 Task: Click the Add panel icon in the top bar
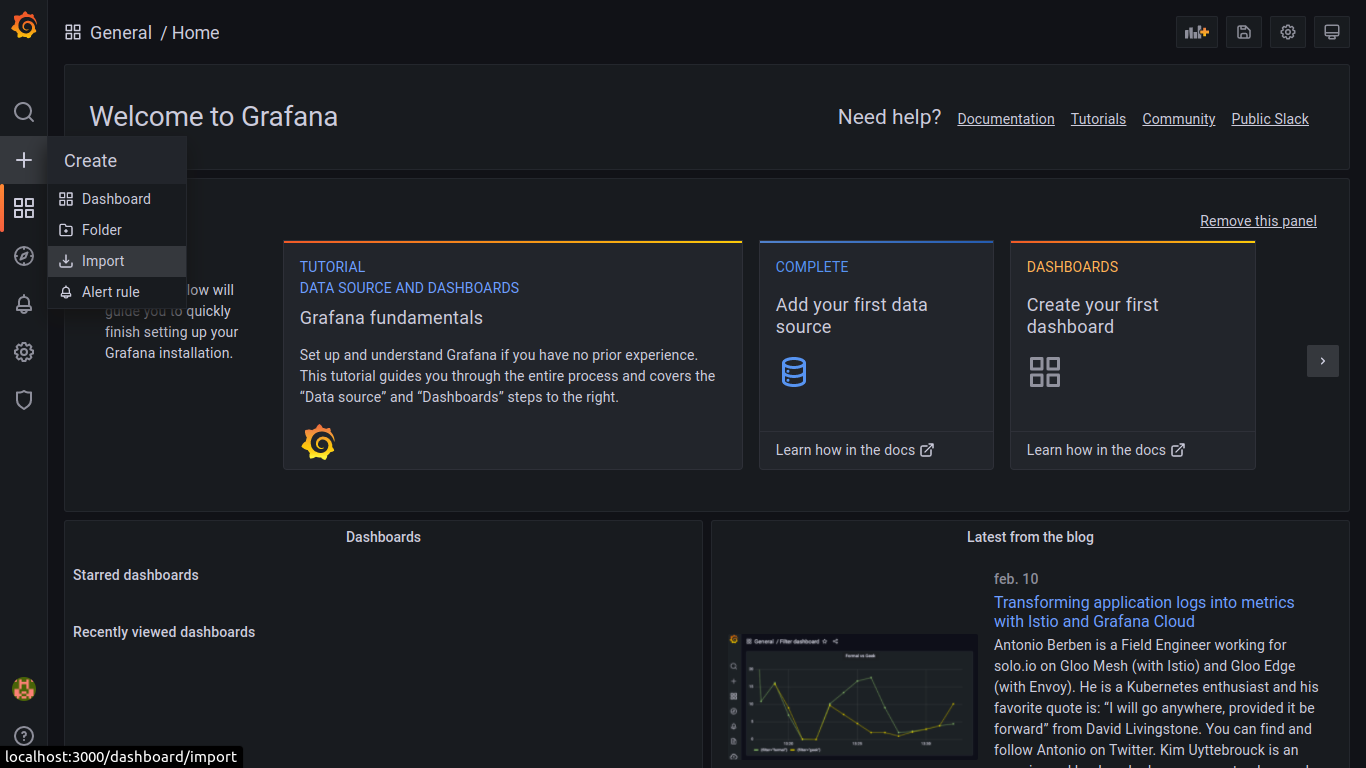[x=1196, y=32]
